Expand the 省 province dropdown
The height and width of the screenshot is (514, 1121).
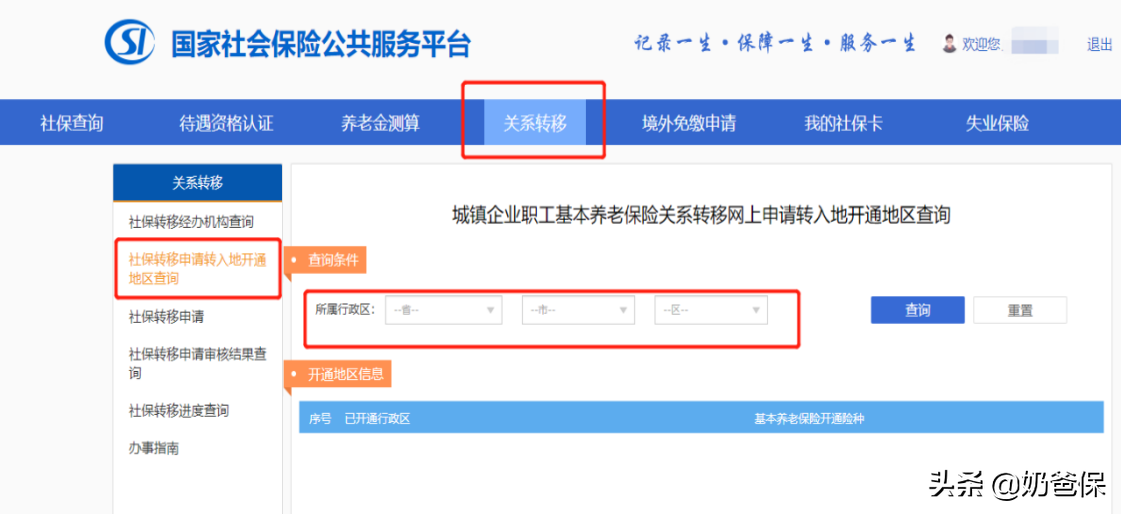(443, 310)
